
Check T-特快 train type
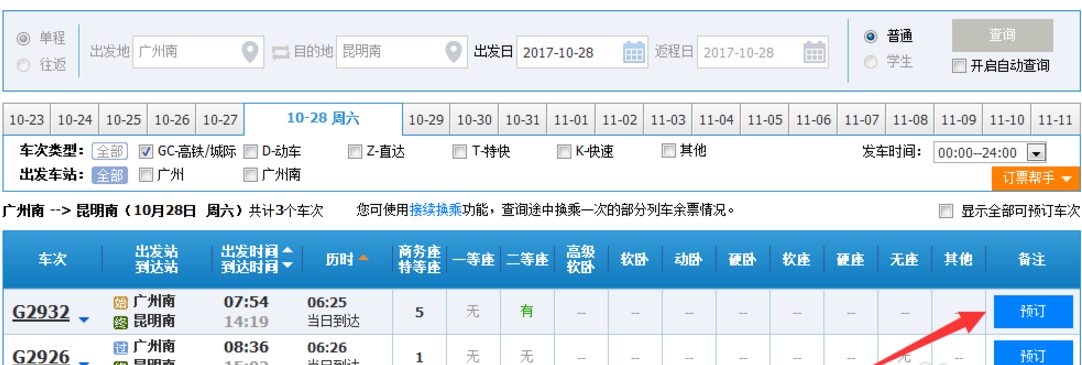[460, 151]
